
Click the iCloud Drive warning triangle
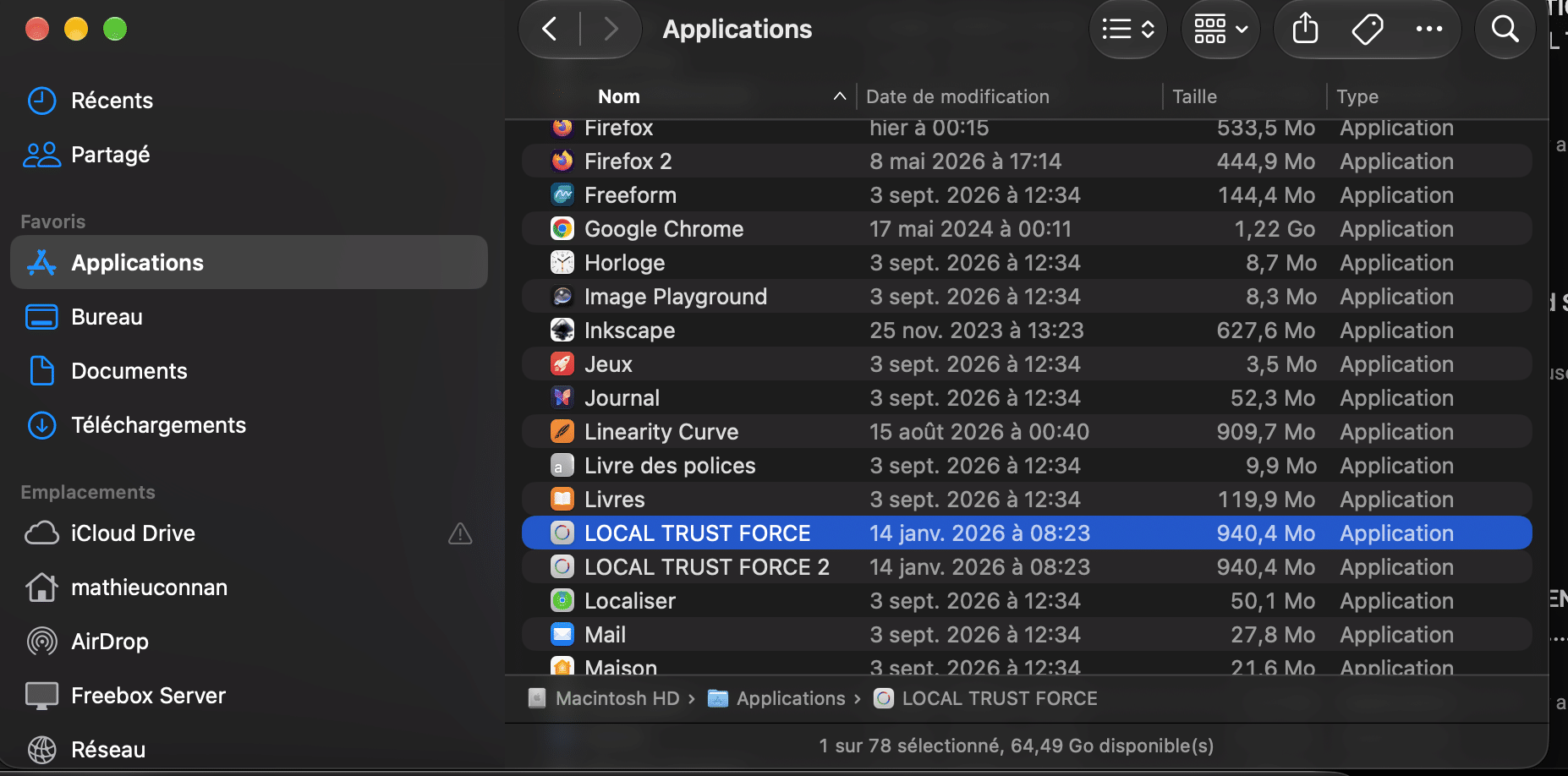click(460, 533)
